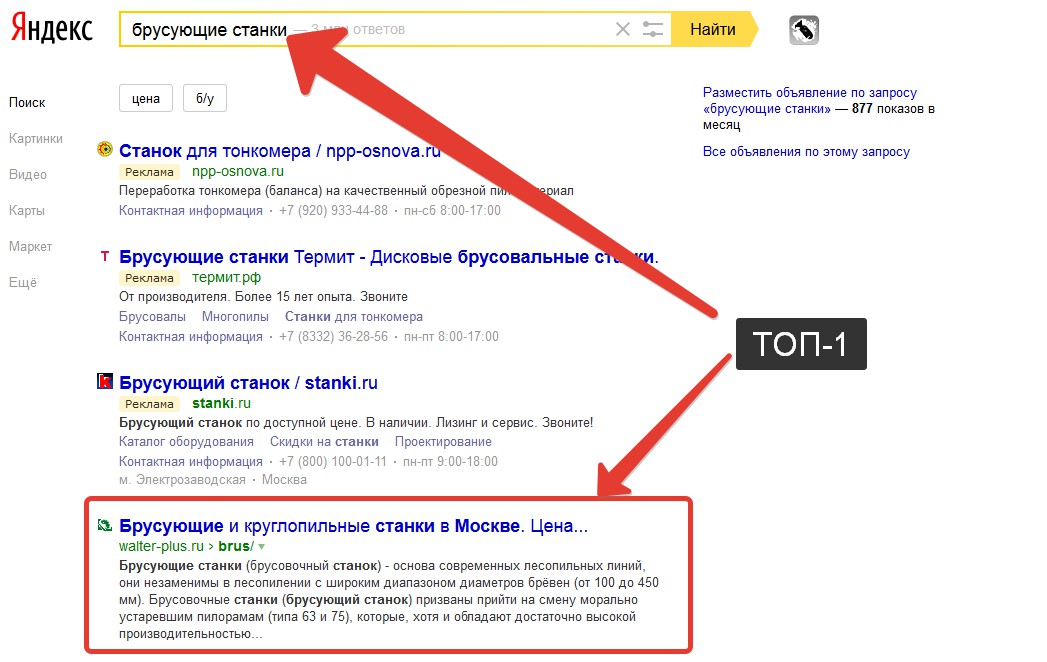
Task: Click phone number +7 (800) 100-01-11
Action: pos(333,462)
